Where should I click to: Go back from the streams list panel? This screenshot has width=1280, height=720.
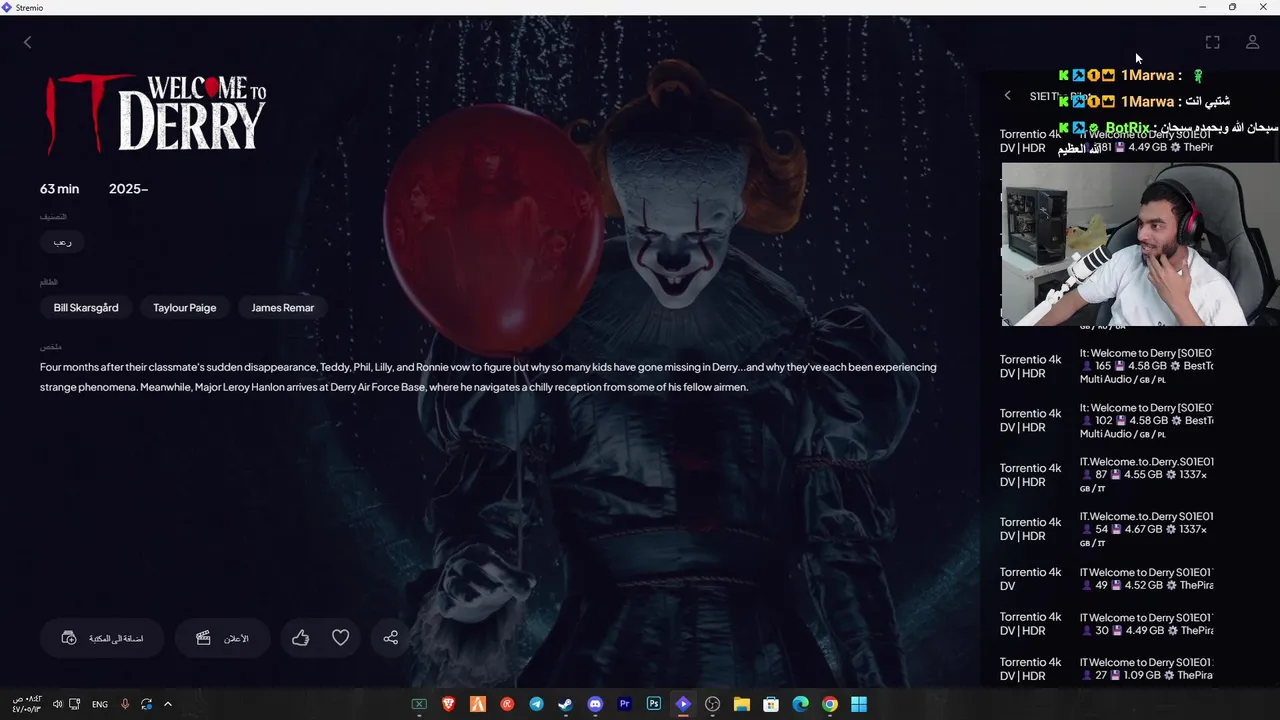(1008, 96)
